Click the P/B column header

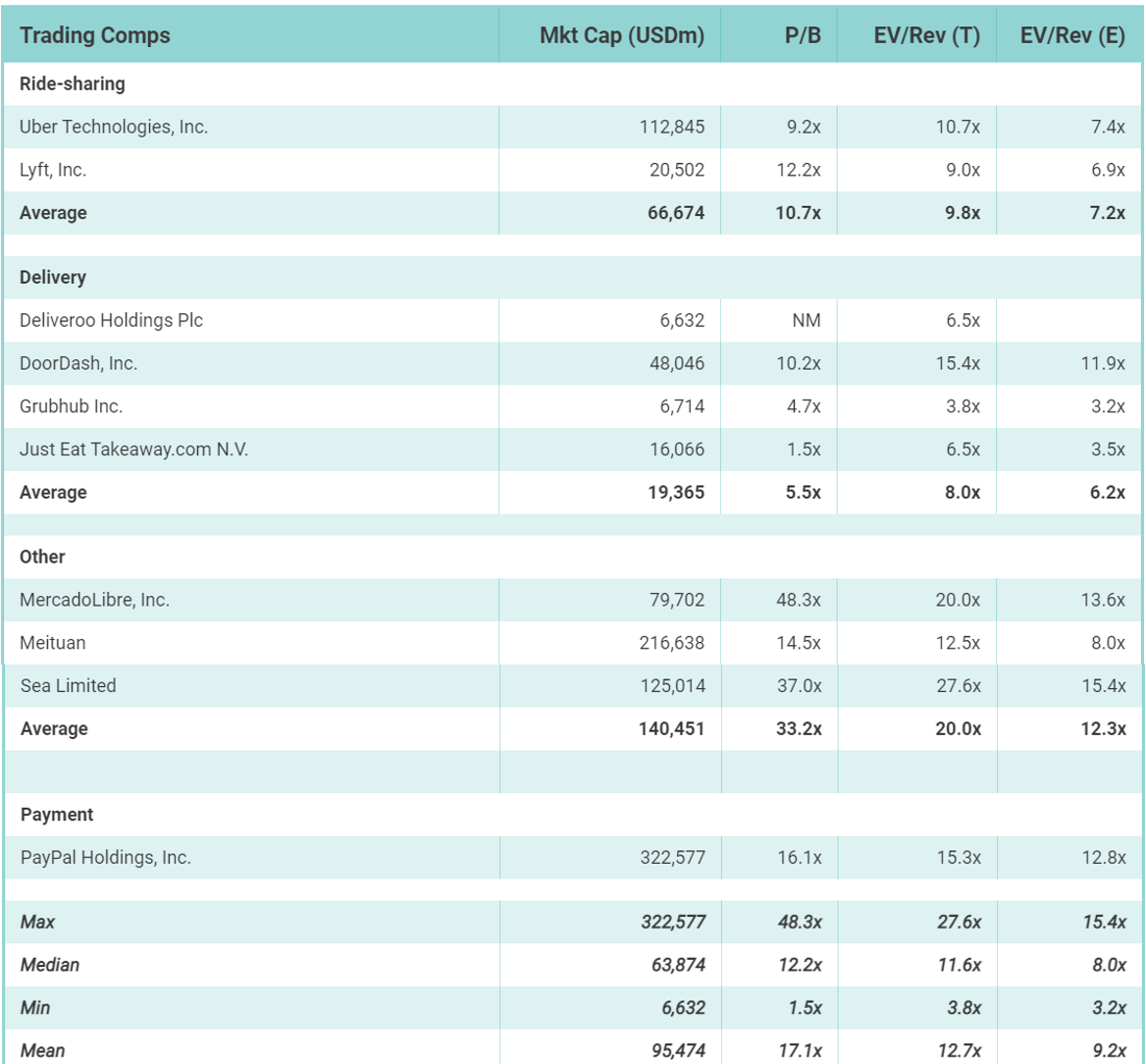tap(804, 36)
